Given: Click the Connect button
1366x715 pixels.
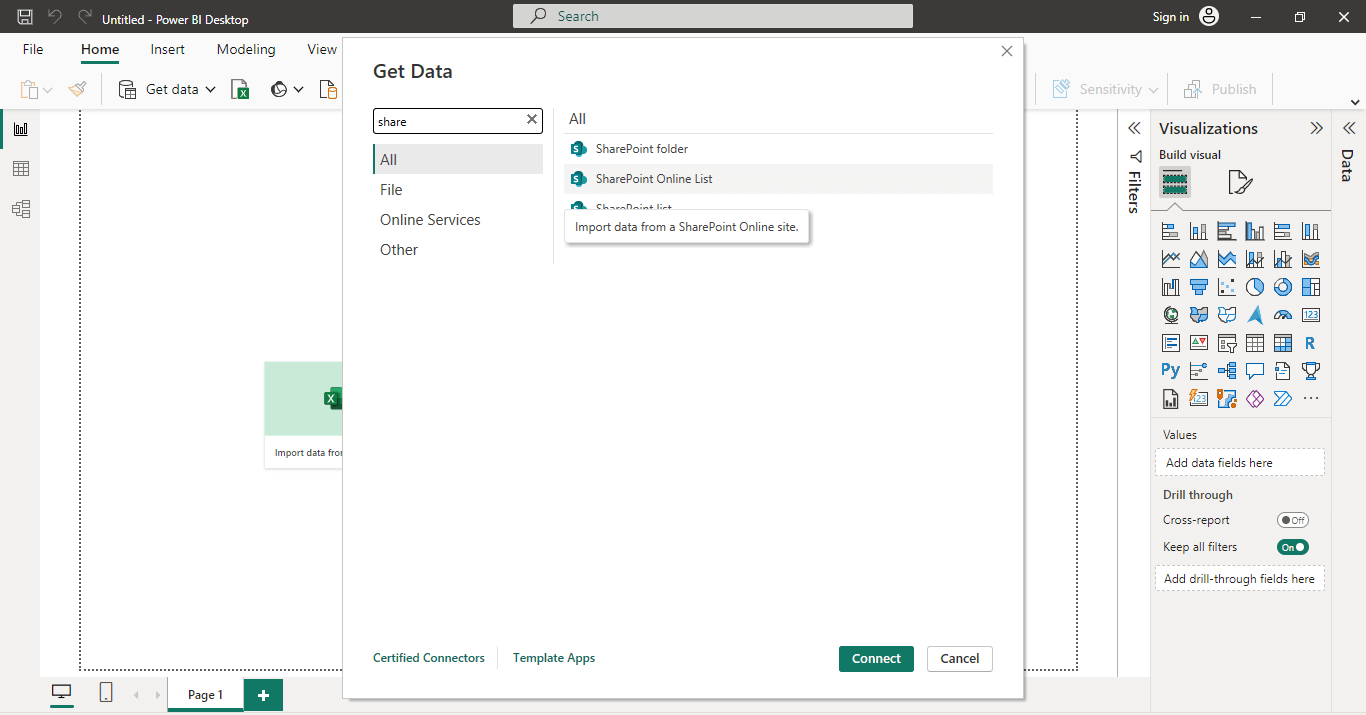Looking at the screenshot, I should [876, 658].
